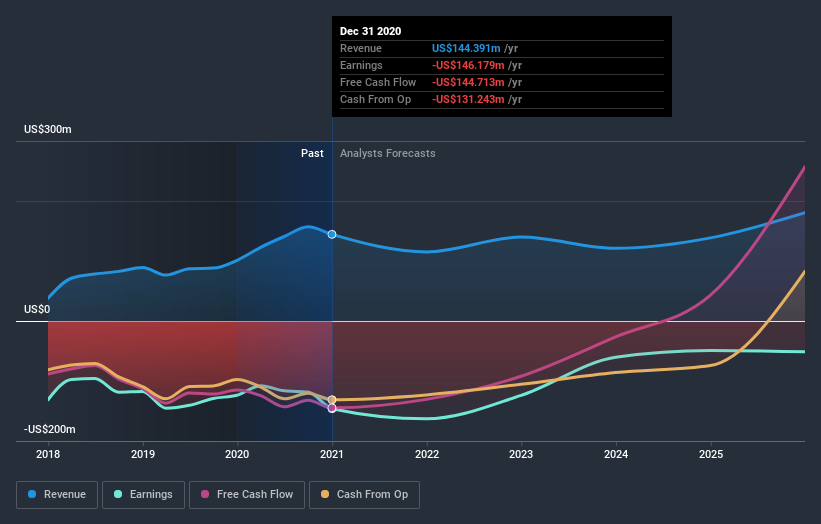This screenshot has width=821, height=524.
Task: Click the Earnings row label in tooltip
Action: (x=361, y=65)
